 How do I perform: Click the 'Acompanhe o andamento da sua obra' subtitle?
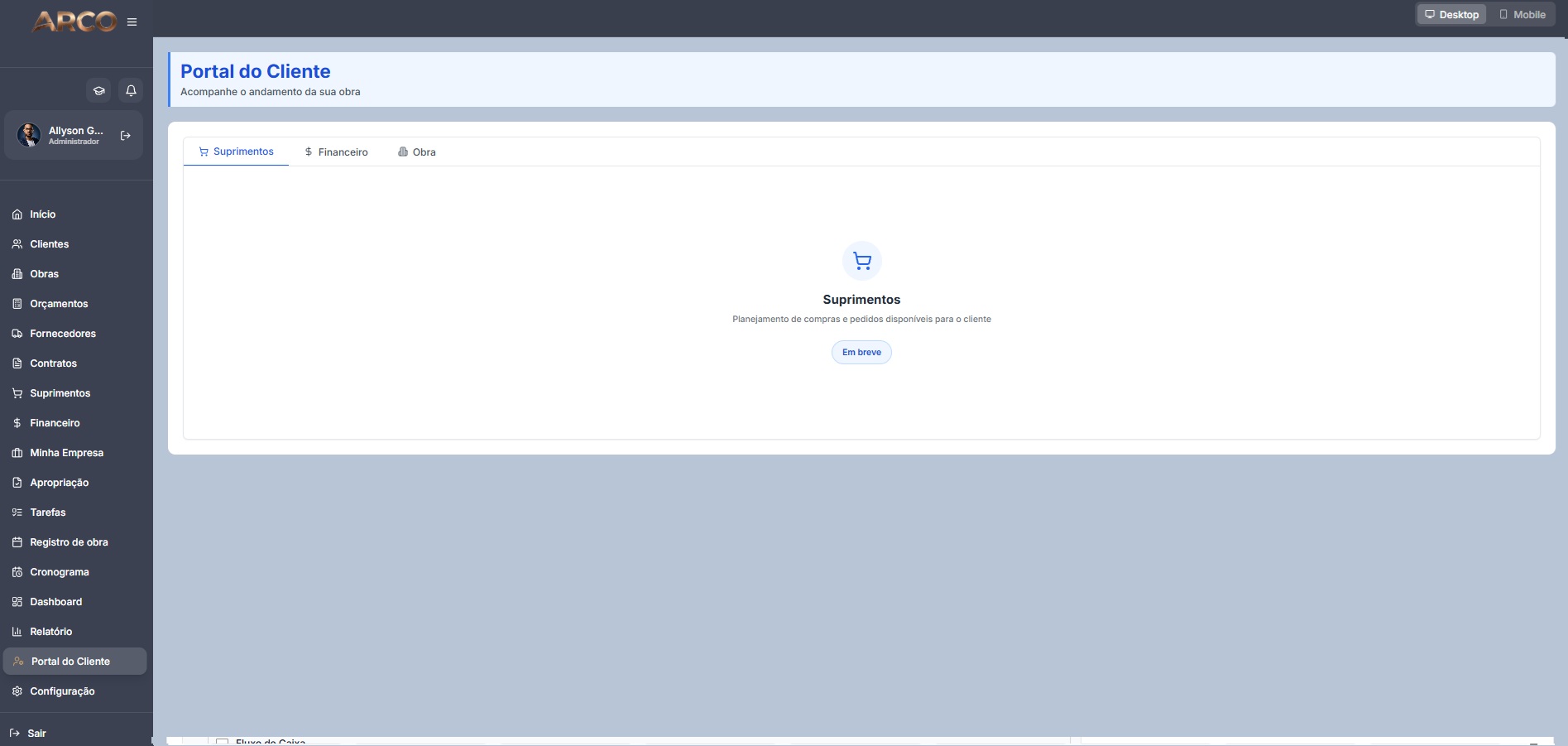coord(271,92)
